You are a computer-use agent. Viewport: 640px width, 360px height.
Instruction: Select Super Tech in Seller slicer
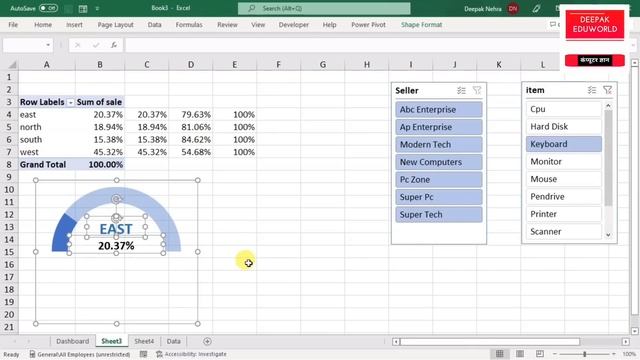[439, 215]
